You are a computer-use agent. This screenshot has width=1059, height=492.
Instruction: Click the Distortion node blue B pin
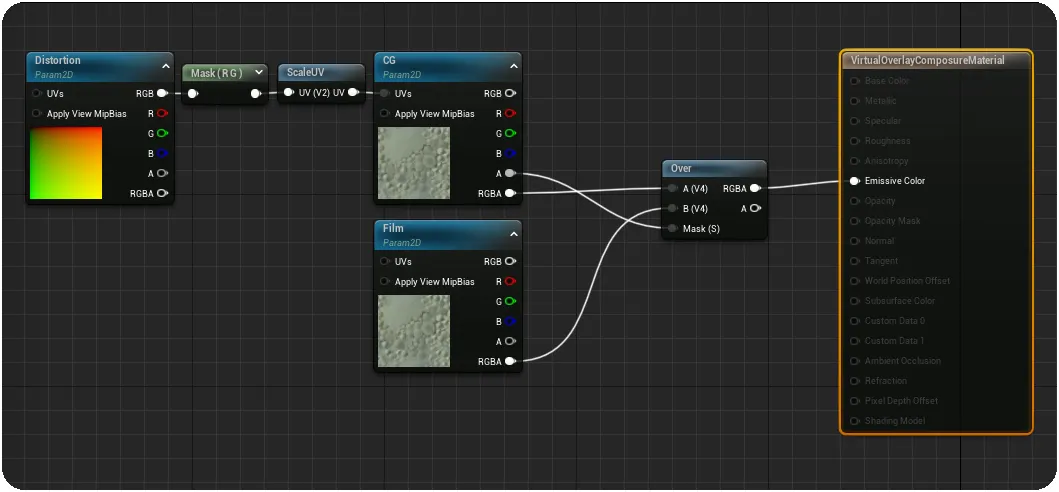tap(162, 153)
